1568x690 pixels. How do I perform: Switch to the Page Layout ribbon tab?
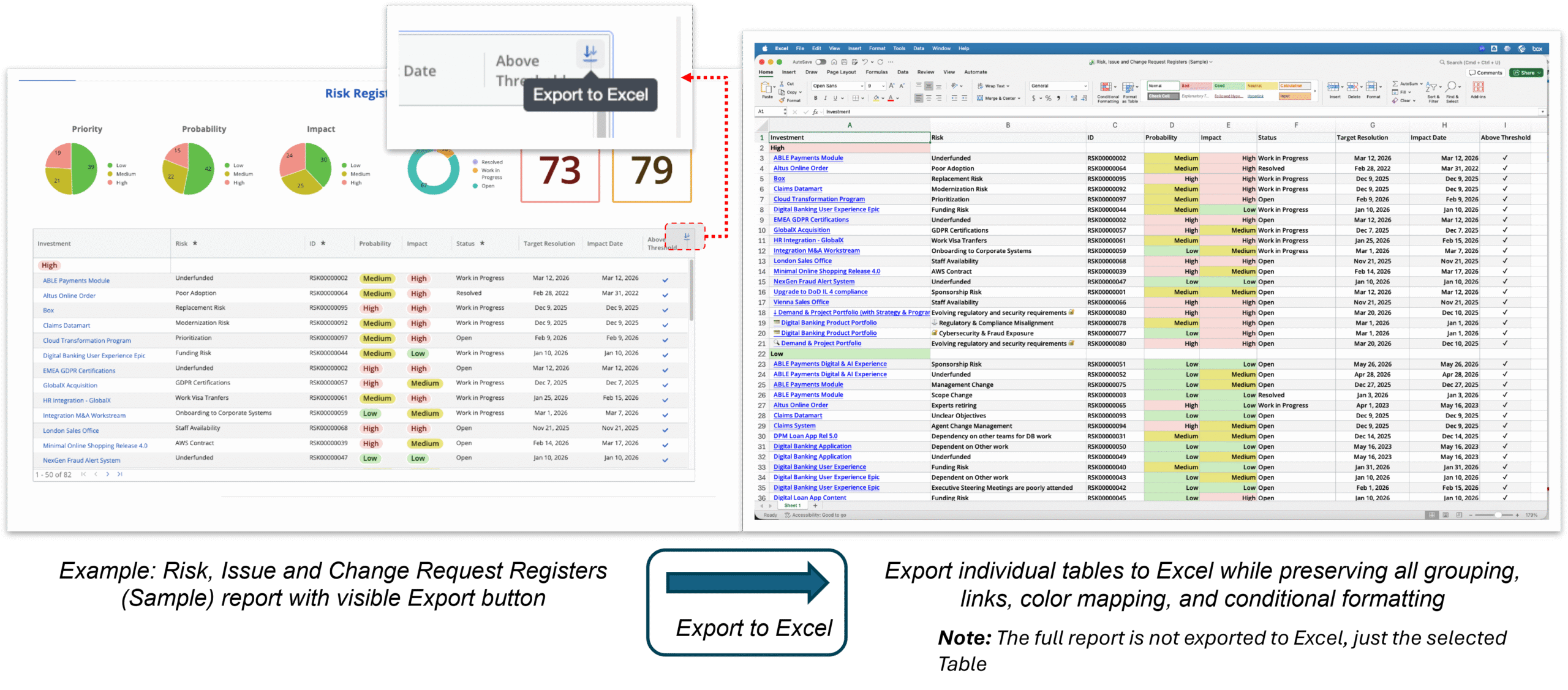coord(841,72)
